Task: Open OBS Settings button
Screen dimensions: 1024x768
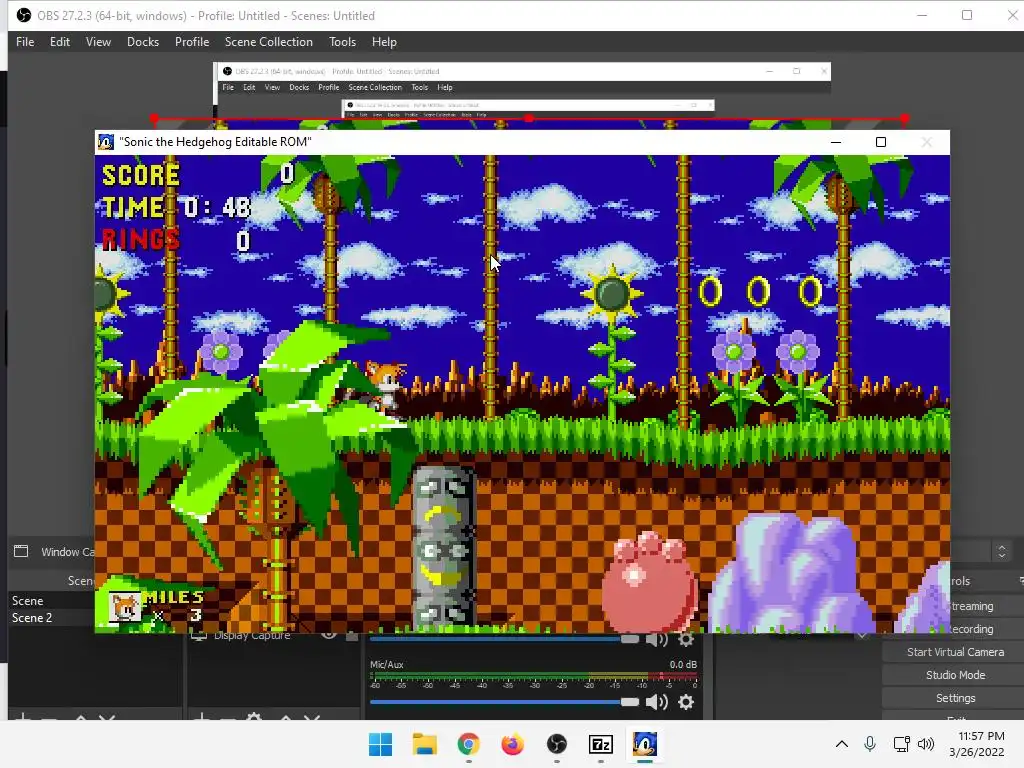Action: coord(955,697)
